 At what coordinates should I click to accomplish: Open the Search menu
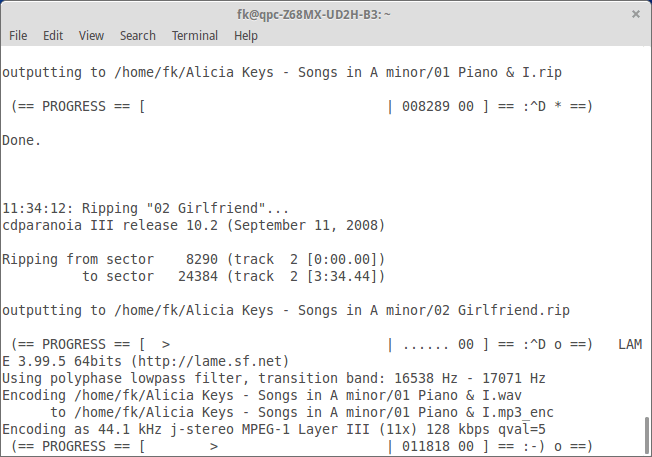(x=137, y=35)
